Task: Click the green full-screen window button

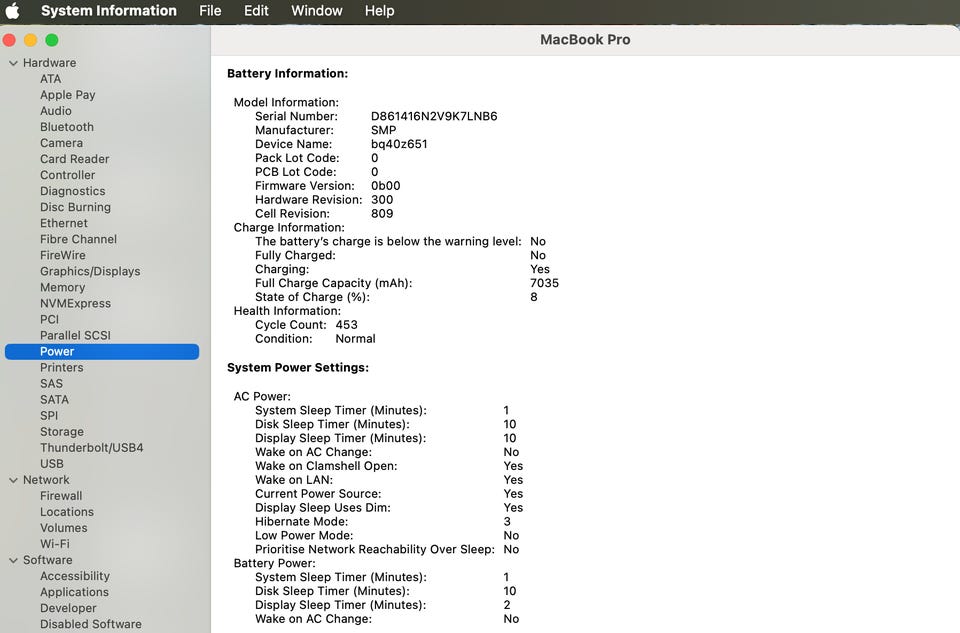Action: coord(52,40)
